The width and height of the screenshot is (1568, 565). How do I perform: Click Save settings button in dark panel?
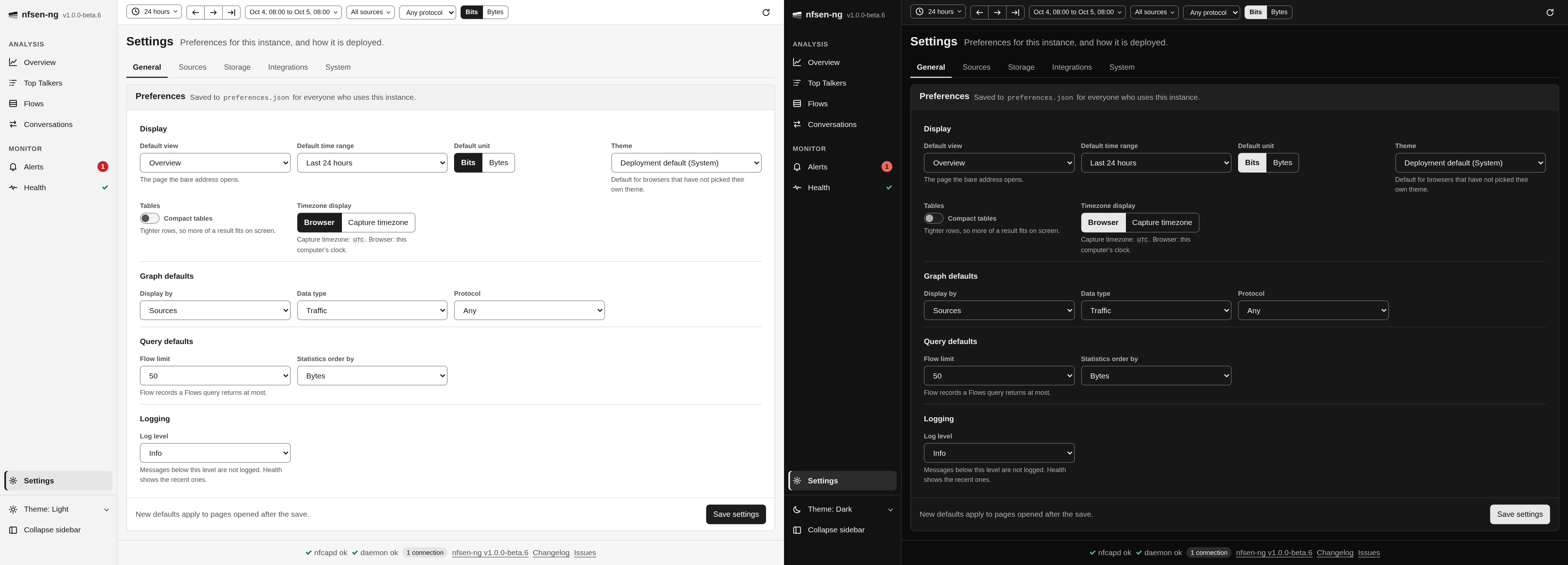point(1520,514)
